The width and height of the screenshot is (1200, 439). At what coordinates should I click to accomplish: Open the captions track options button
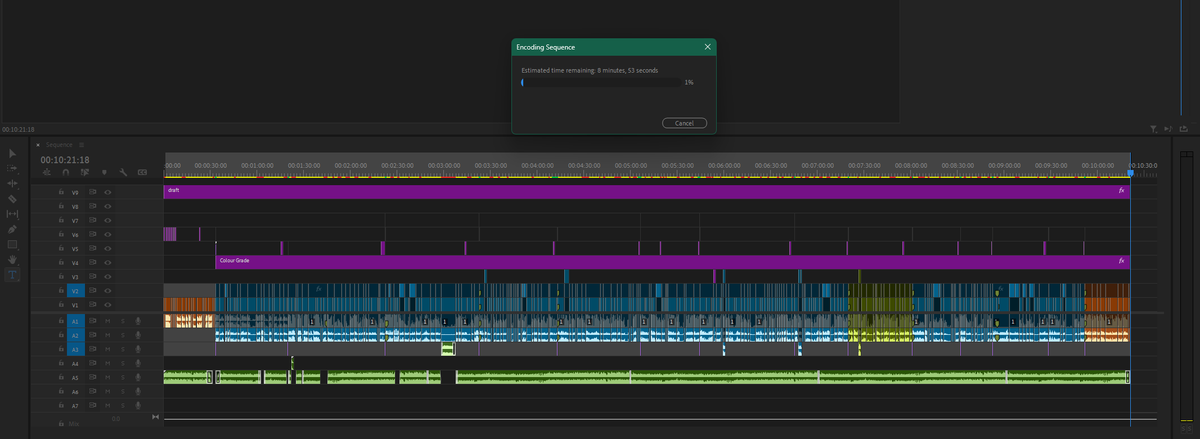point(142,171)
